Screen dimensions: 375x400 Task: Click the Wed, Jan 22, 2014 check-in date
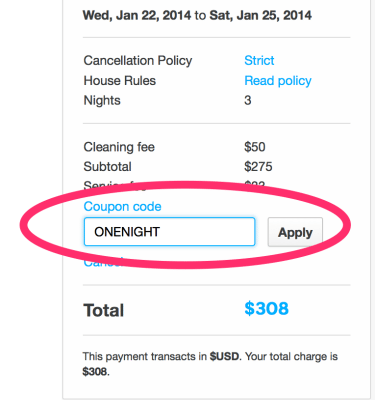click(x=137, y=15)
